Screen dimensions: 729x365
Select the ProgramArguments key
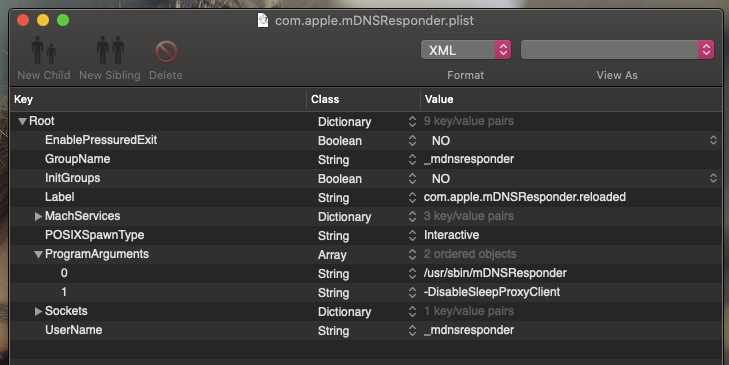pos(97,254)
